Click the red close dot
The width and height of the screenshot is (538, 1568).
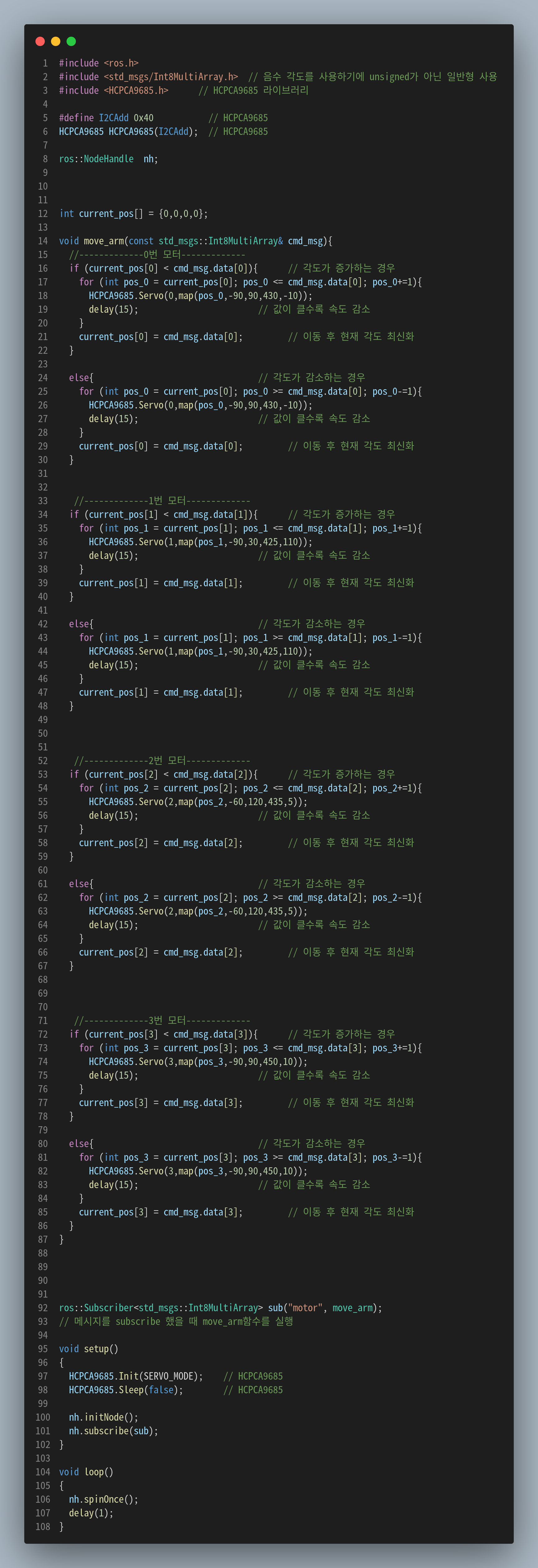40,41
